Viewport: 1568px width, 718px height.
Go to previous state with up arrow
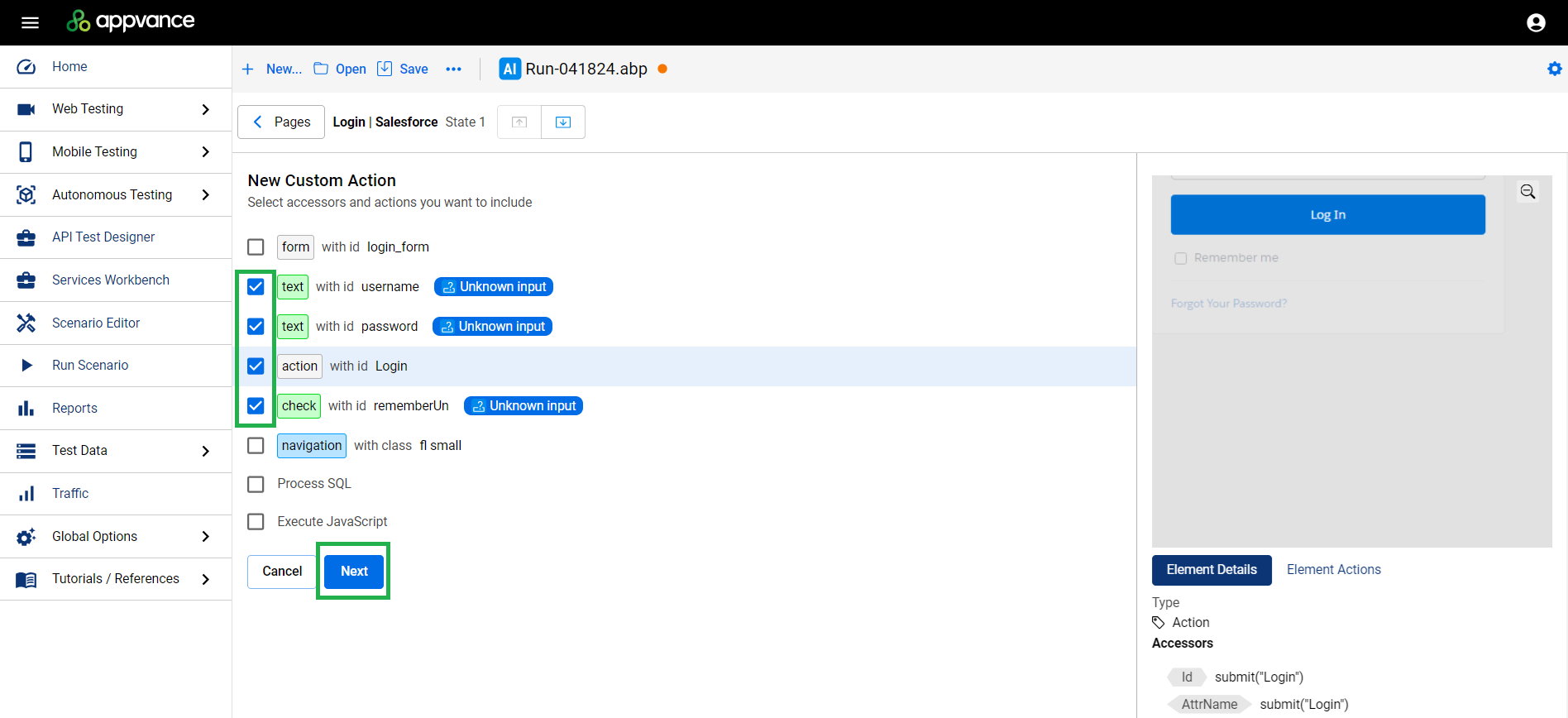pos(519,122)
